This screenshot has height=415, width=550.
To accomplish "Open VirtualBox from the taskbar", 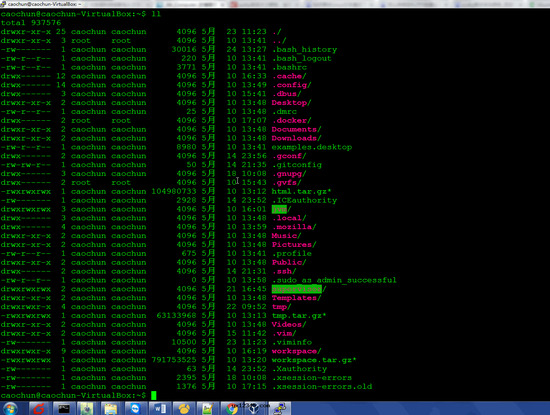I will click(255, 409).
